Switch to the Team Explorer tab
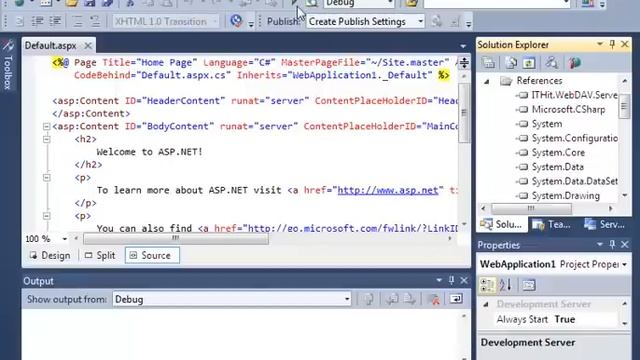Image resolution: width=640 pixels, height=360 pixels. 552,224
